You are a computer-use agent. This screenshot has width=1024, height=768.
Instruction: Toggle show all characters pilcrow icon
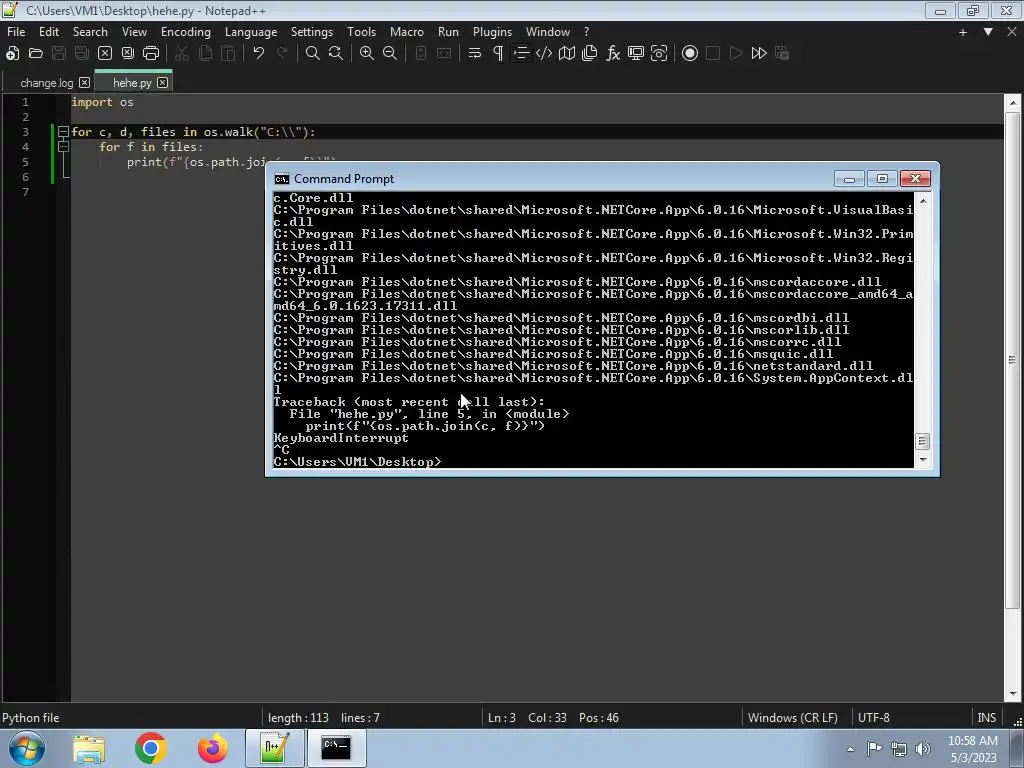(498, 54)
